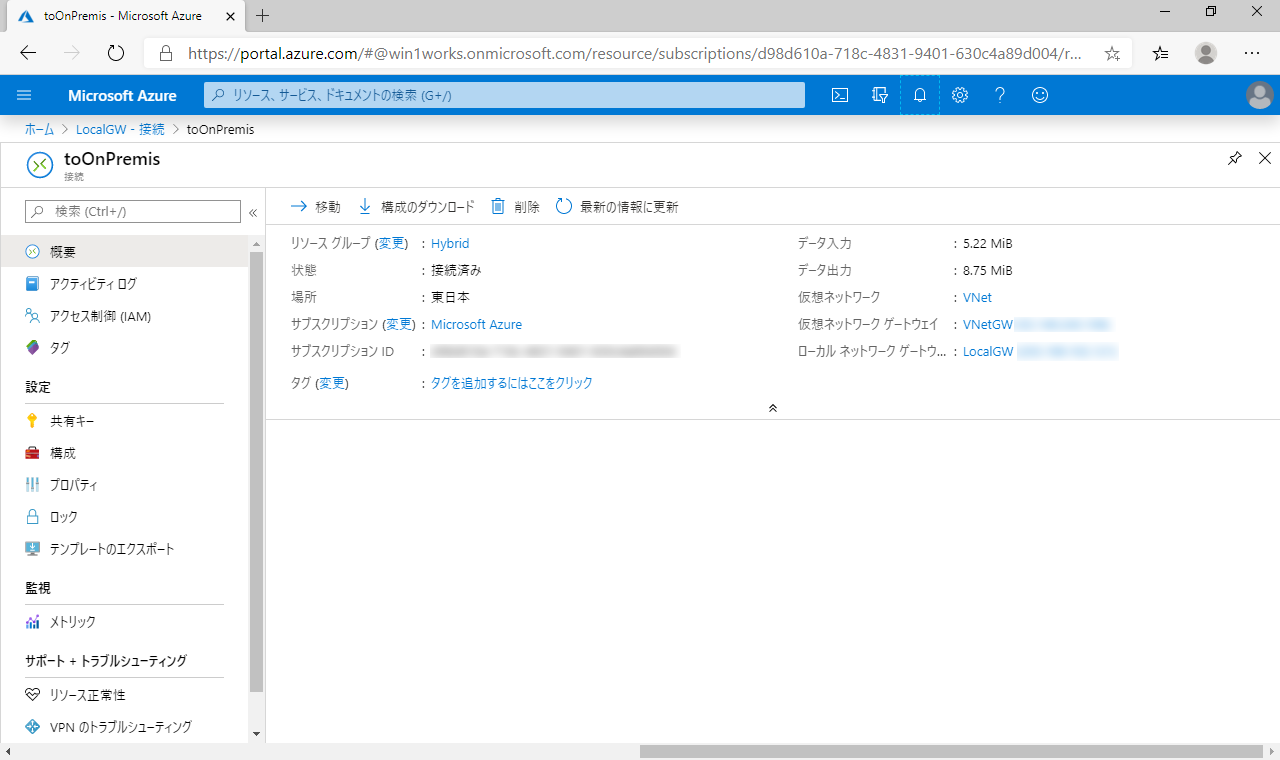Open タグ in the side menu

point(125,348)
